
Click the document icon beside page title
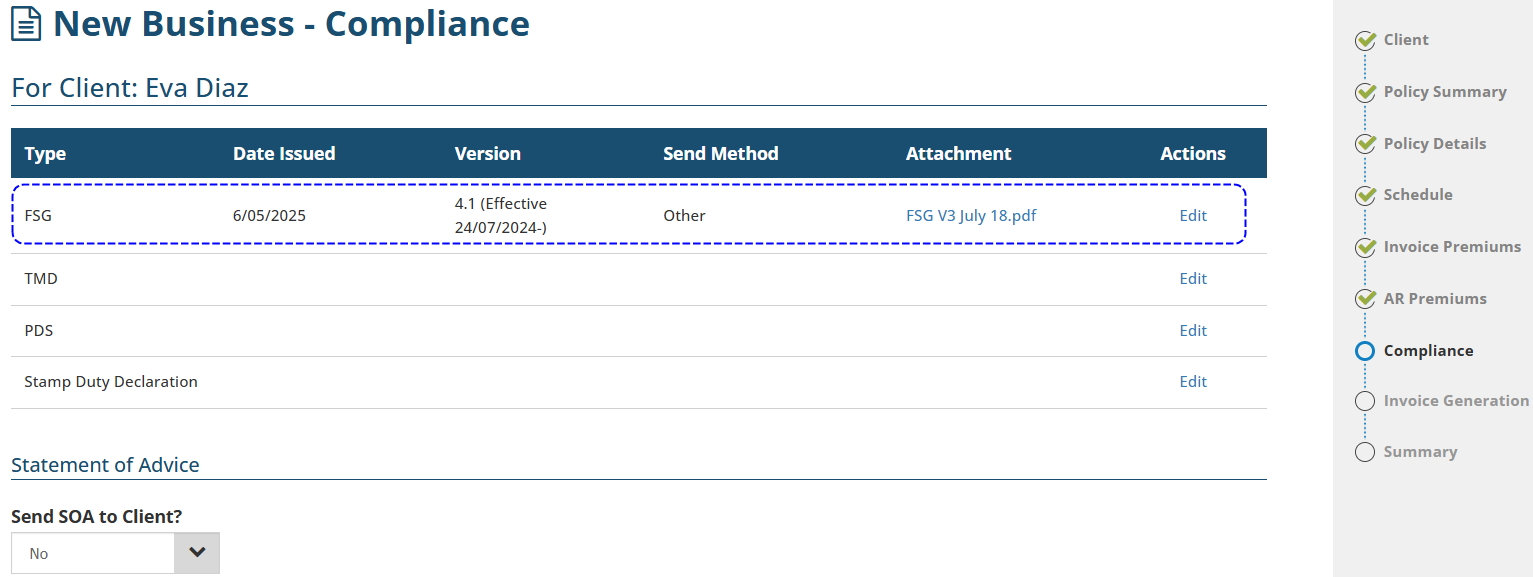click(26, 24)
